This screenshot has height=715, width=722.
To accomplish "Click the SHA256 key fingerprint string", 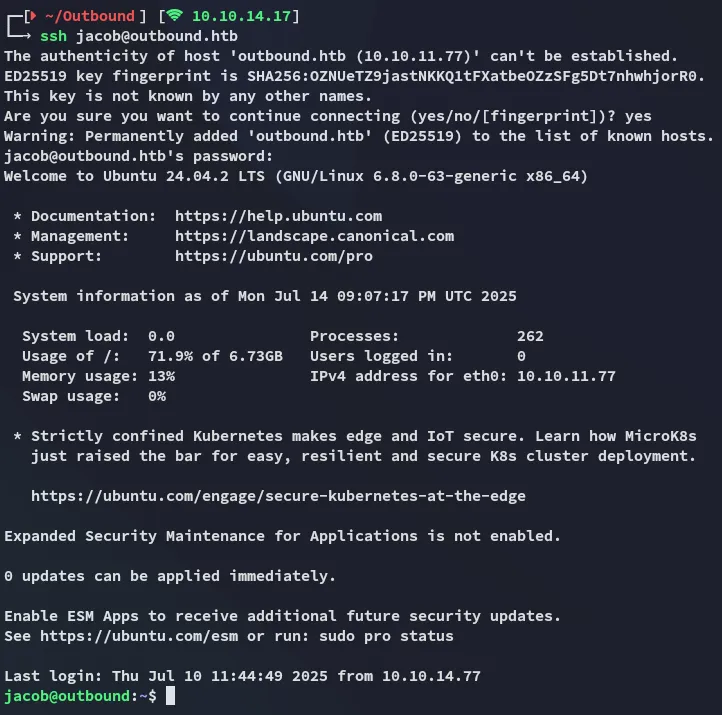I will [x=476, y=76].
